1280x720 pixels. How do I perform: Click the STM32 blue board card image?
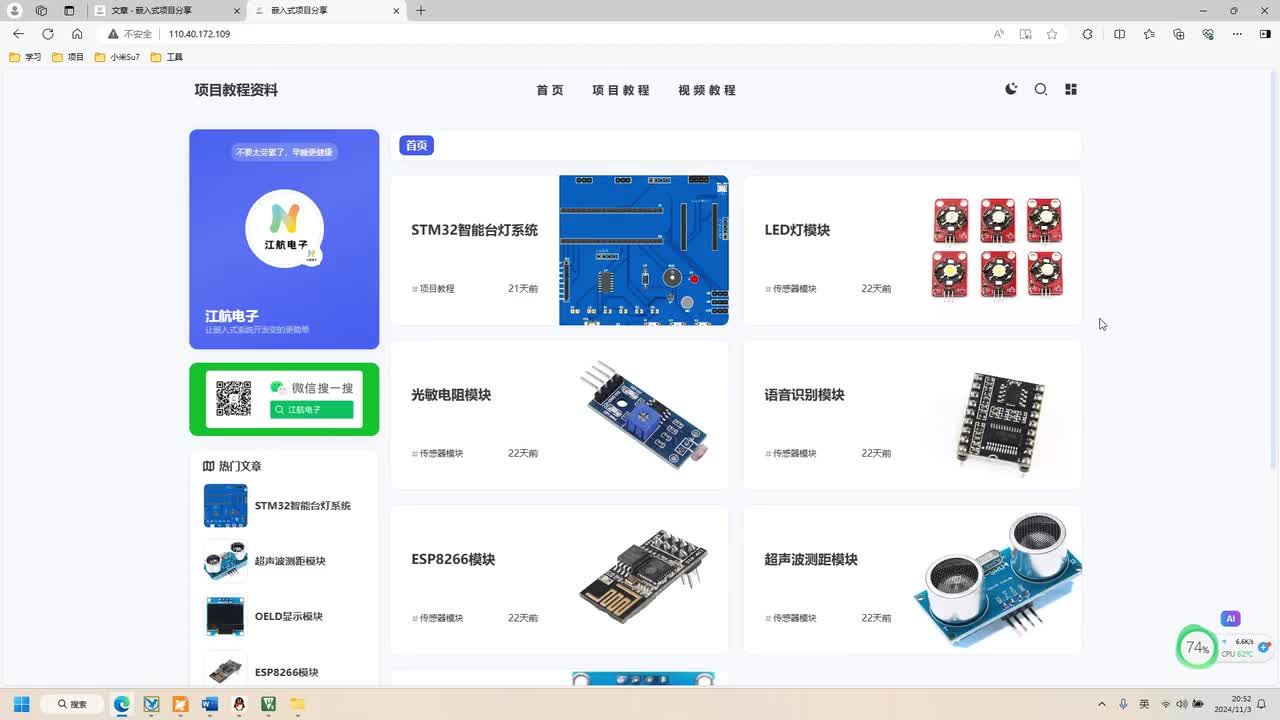point(644,250)
